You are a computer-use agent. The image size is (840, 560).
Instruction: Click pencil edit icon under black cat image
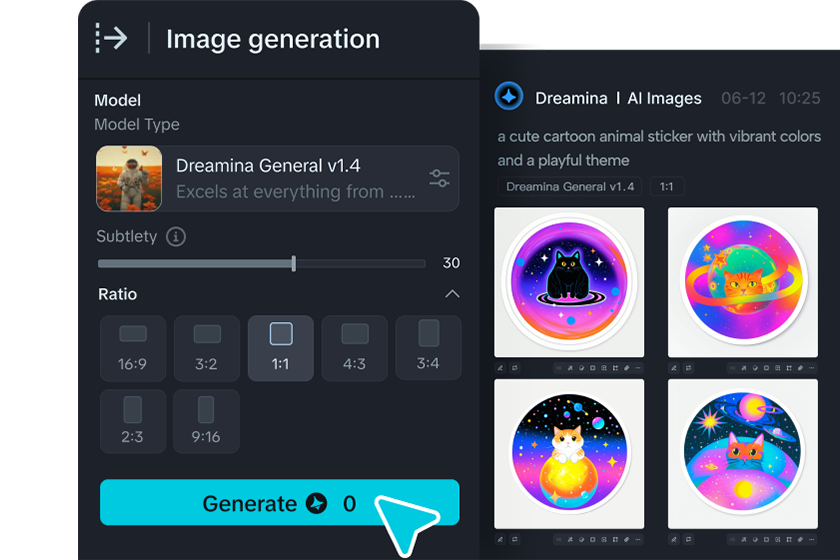(500, 368)
